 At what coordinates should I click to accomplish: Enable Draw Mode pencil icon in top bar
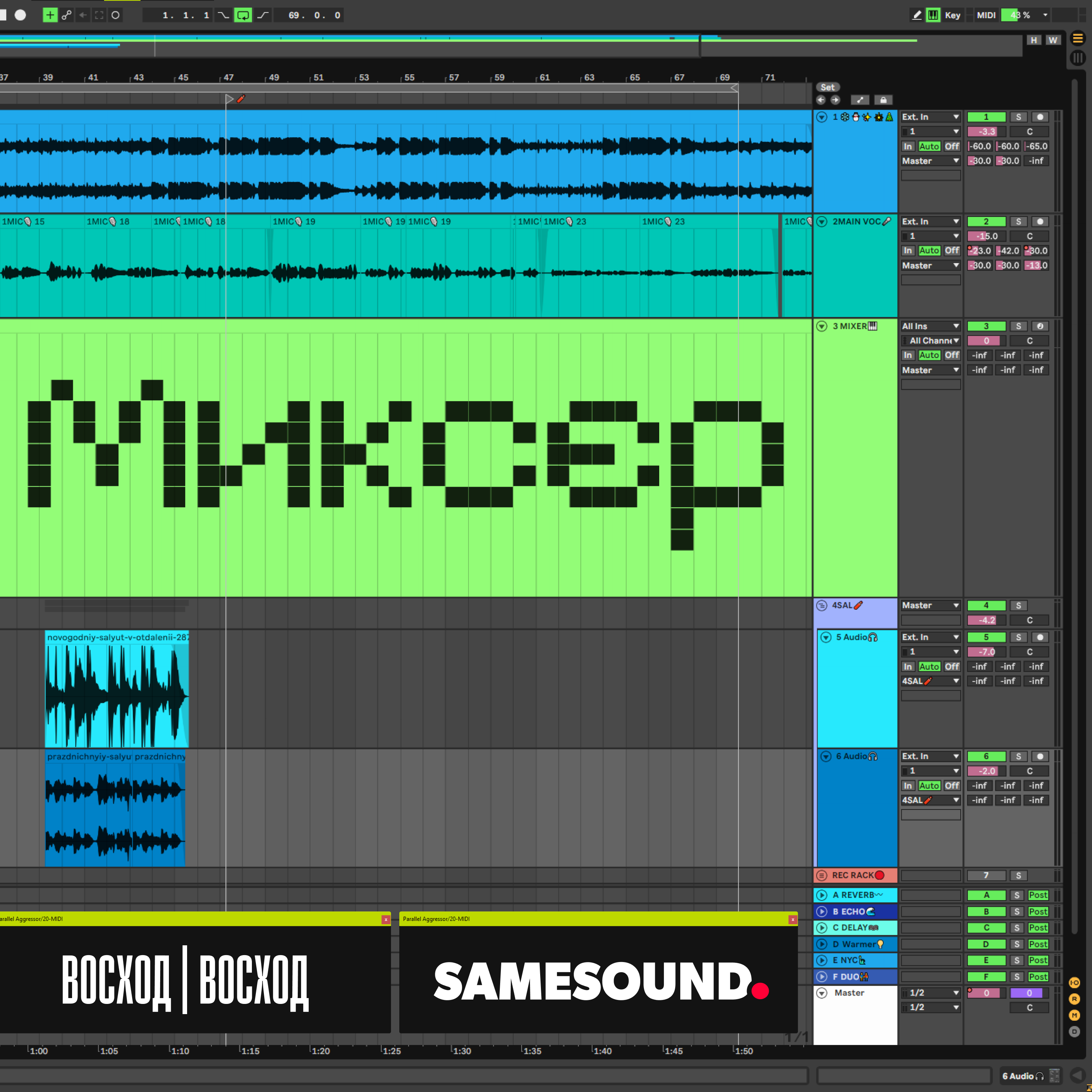(x=917, y=15)
